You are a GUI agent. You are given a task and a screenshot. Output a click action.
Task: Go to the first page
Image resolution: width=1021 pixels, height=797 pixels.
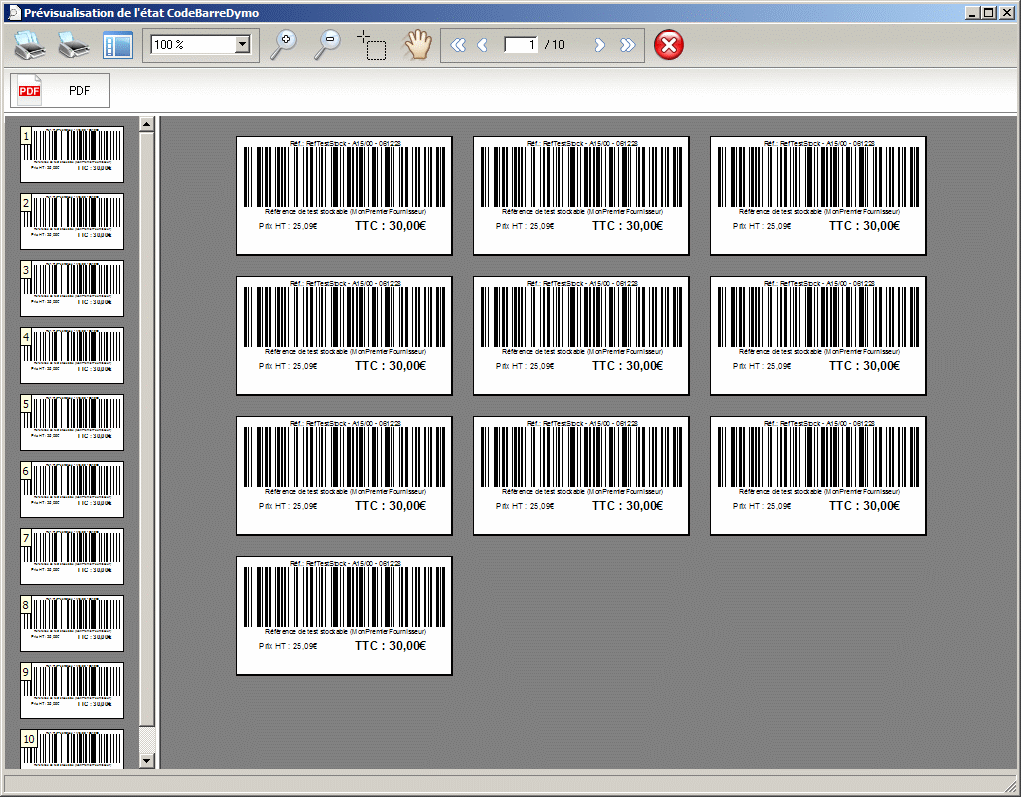[458, 45]
